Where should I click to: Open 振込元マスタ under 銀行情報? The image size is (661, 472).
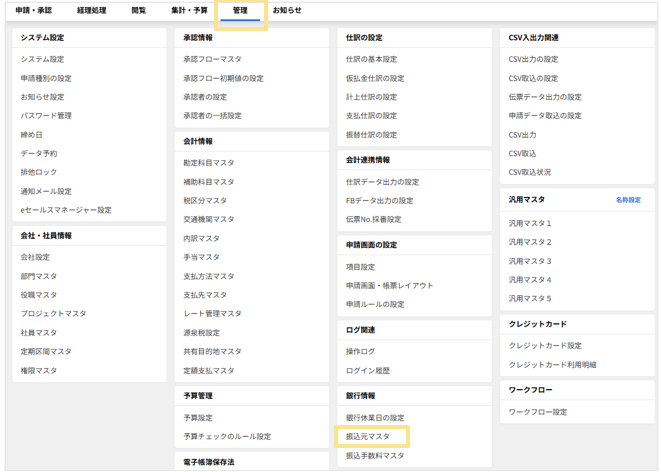click(x=368, y=437)
